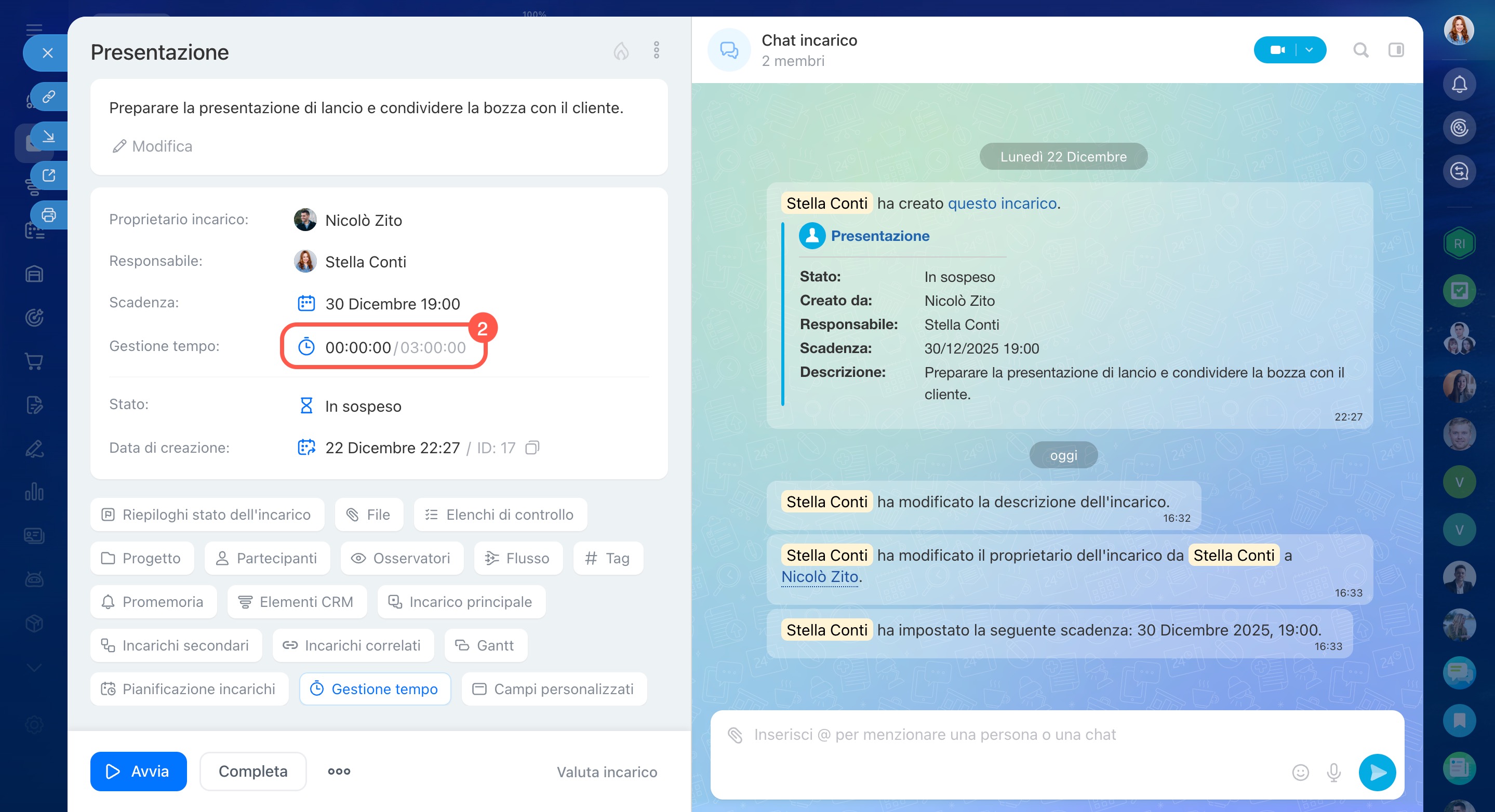
Task: Open the Elenchi di controllo section
Action: 500,515
